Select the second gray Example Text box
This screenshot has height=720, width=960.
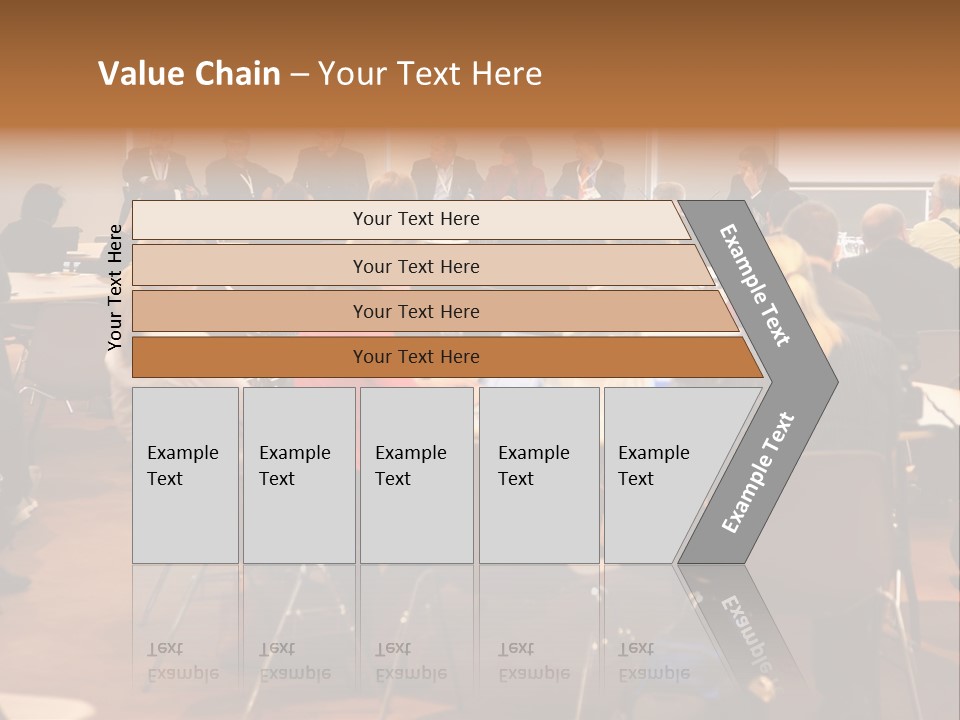[298, 474]
